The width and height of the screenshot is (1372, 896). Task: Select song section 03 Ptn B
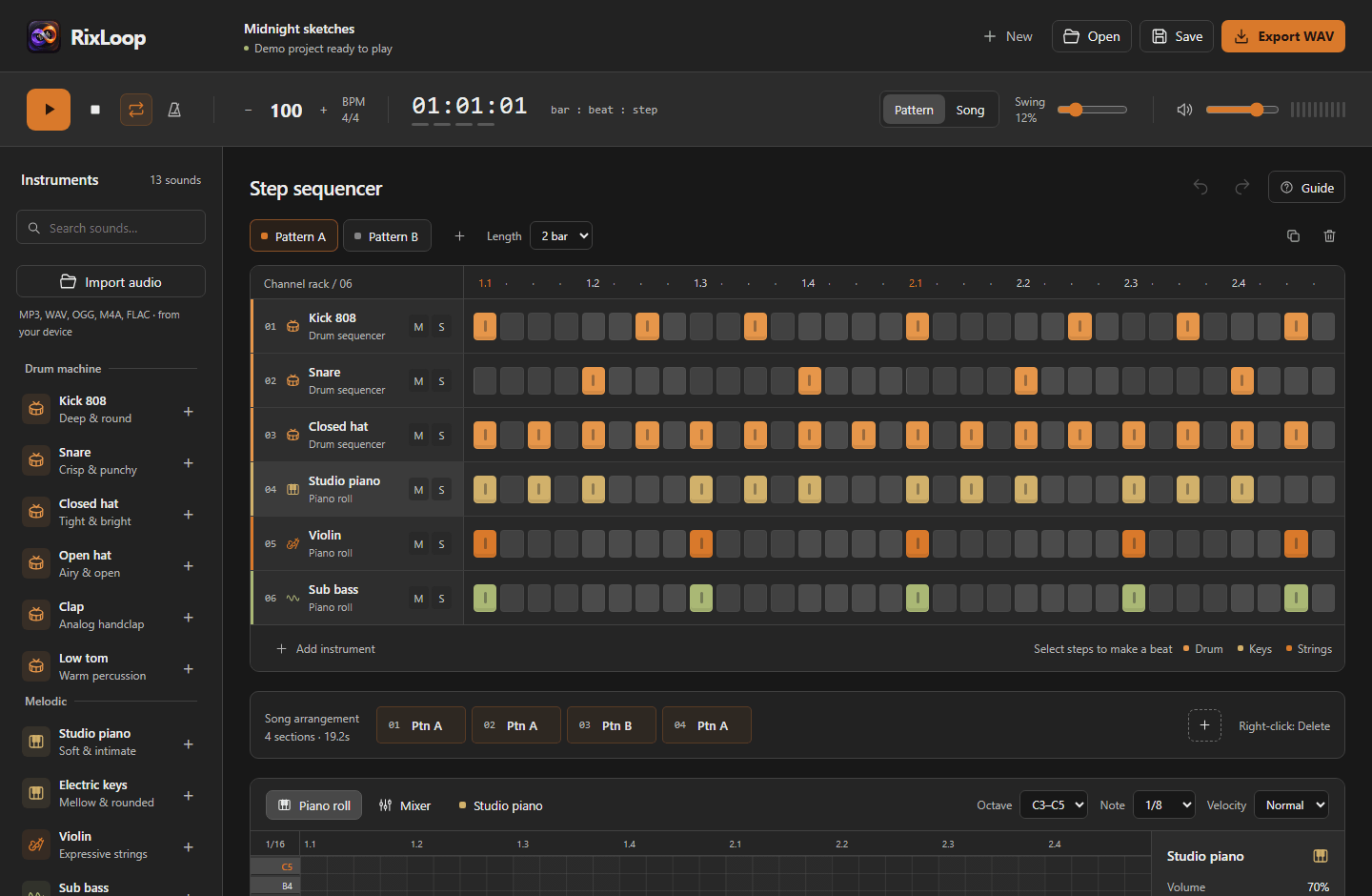click(612, 725)
